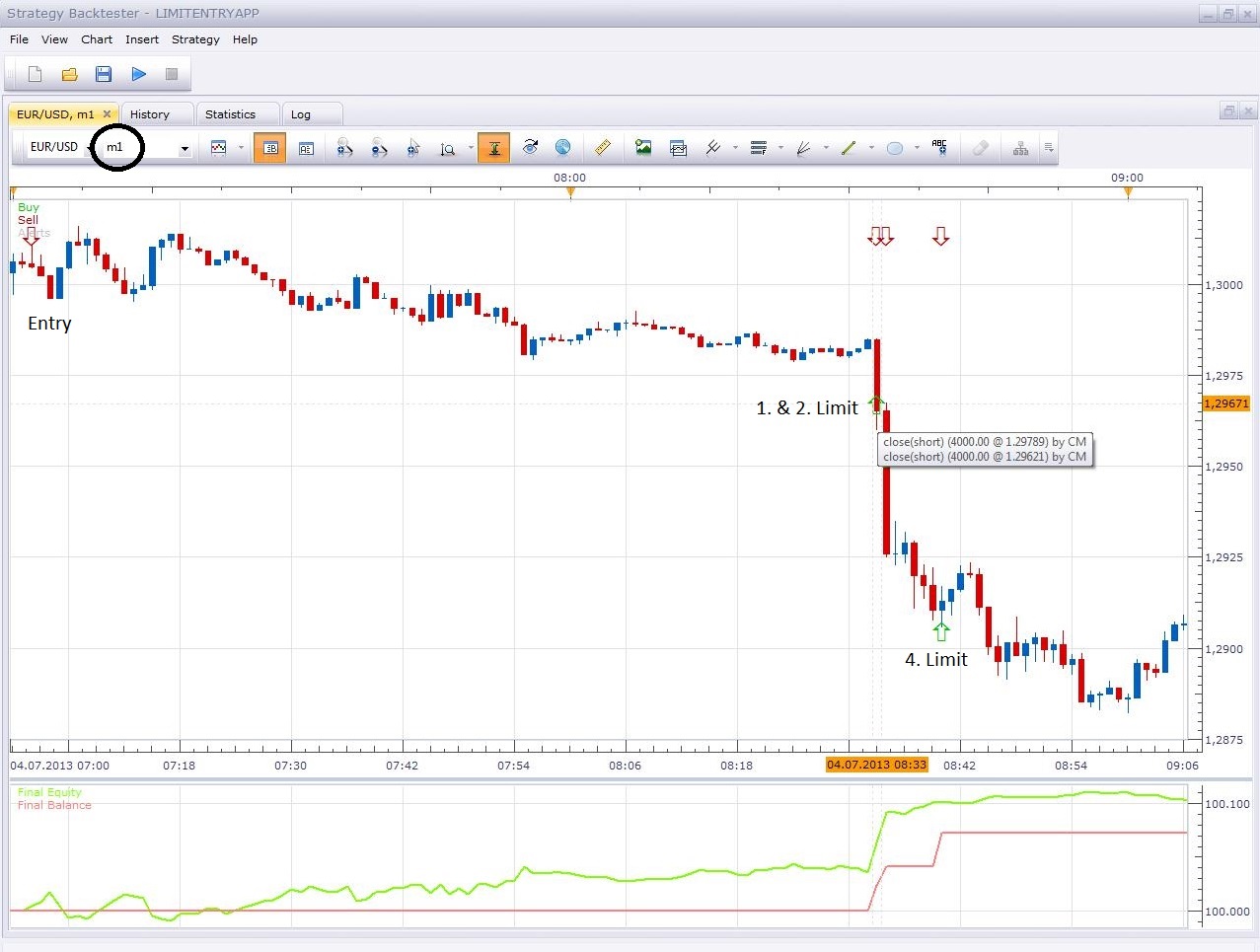Save the strategy using the save button
Image resolution: width=1260 pixels, height=952 pixels.
click(103, 74)
